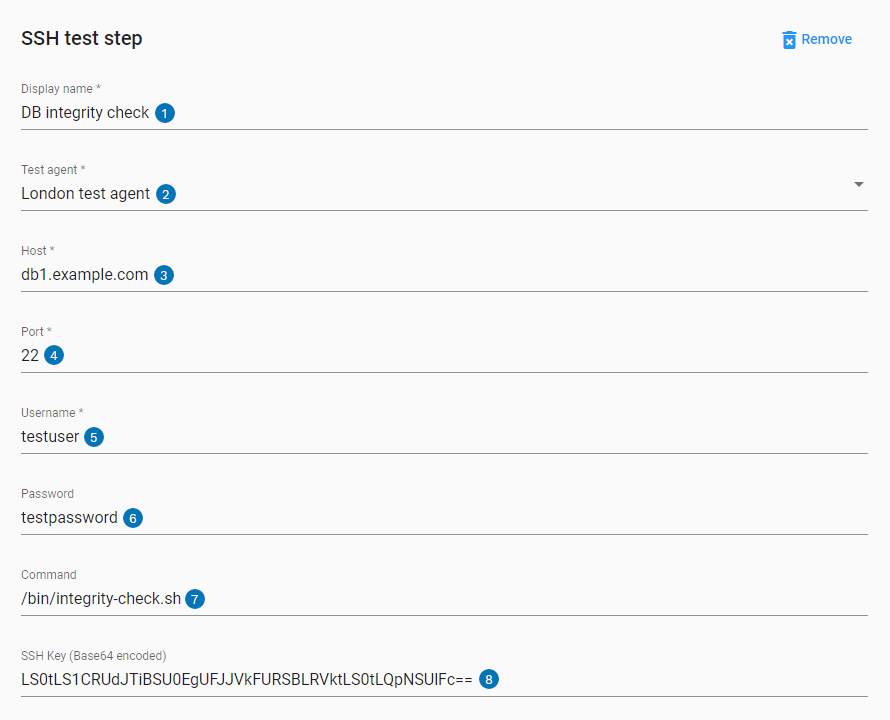890x720 pixels.
Task: Expand the Test agent dropdown arrow
Action: (859, 185)
